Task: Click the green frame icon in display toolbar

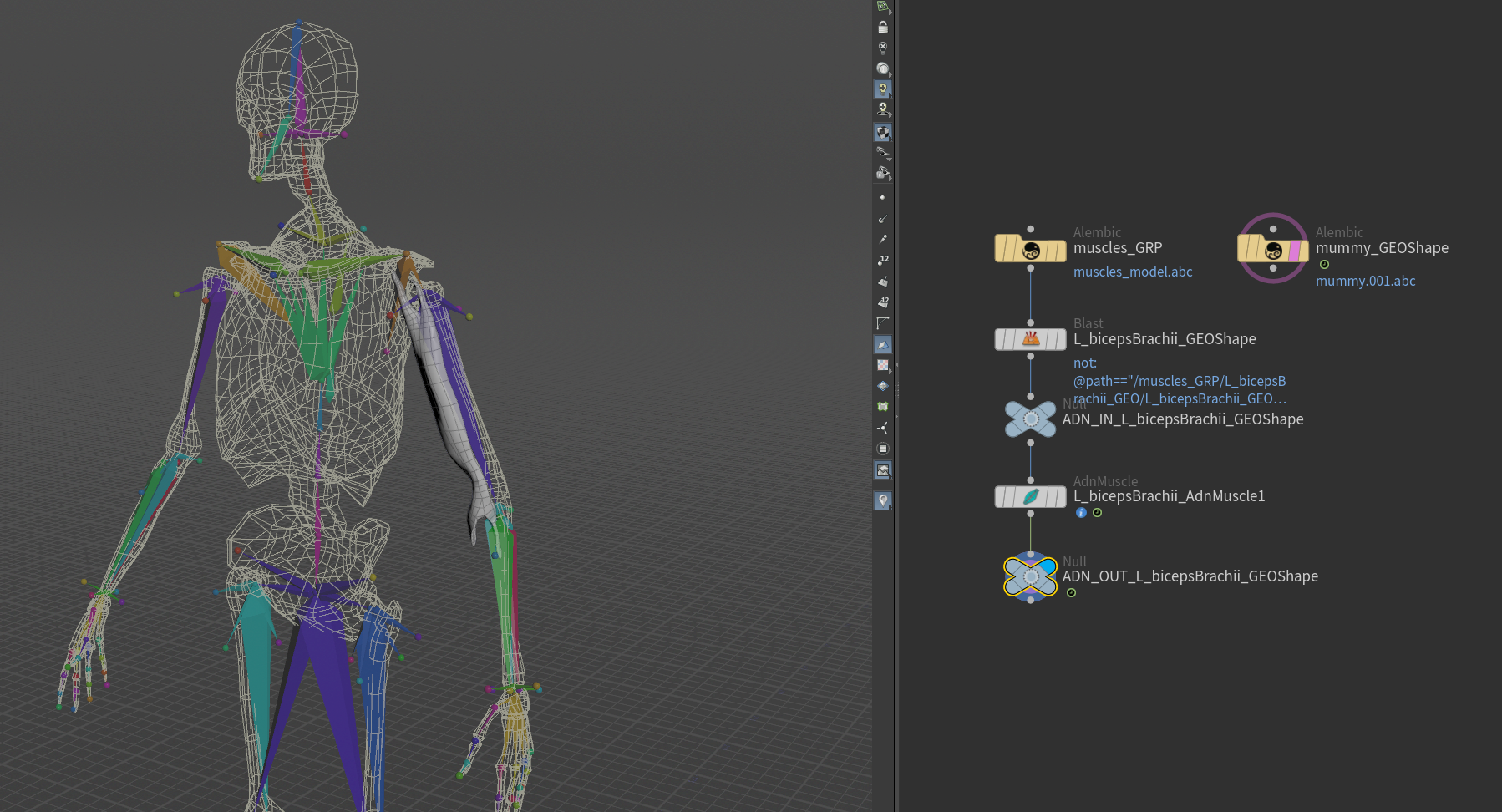Action: 883,407
